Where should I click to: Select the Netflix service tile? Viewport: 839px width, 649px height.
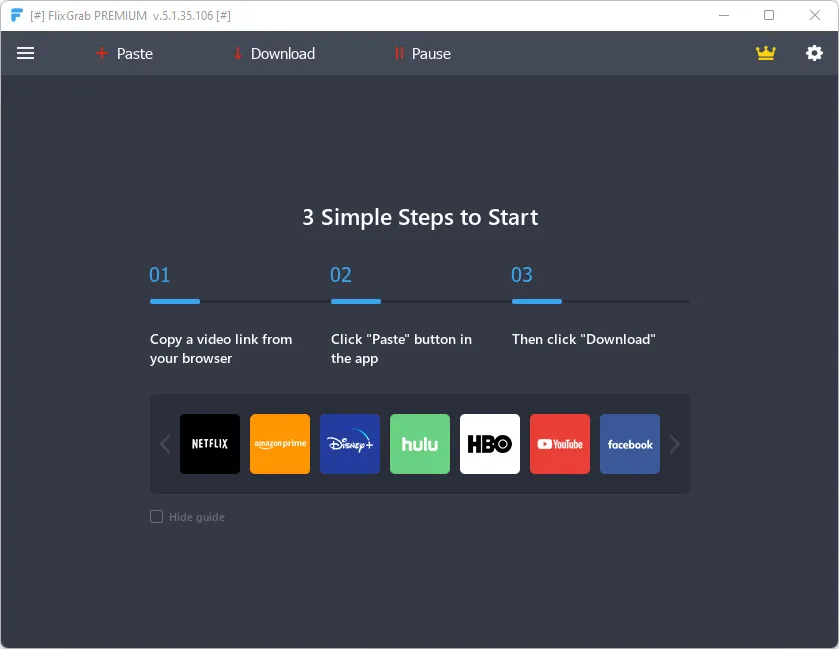coord(210,444)
